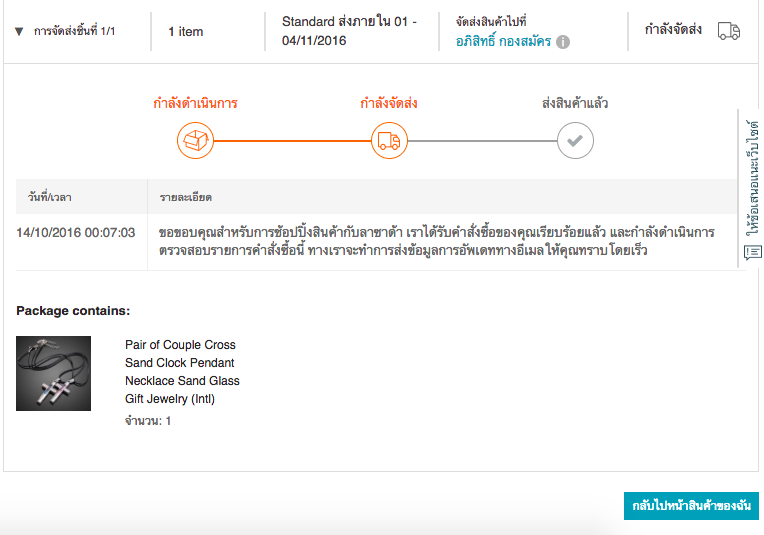Click the ส่งสินค้าแล้ว step label

pos(575,103)
